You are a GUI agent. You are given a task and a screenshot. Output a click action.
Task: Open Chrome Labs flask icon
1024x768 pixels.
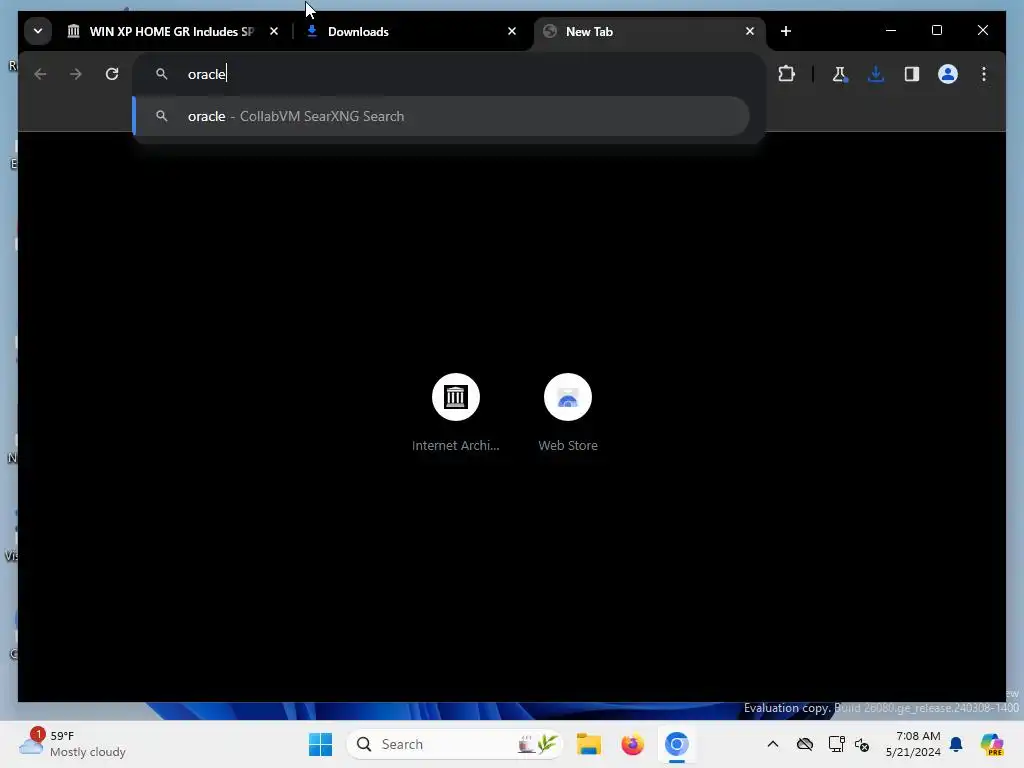[840, 74]
